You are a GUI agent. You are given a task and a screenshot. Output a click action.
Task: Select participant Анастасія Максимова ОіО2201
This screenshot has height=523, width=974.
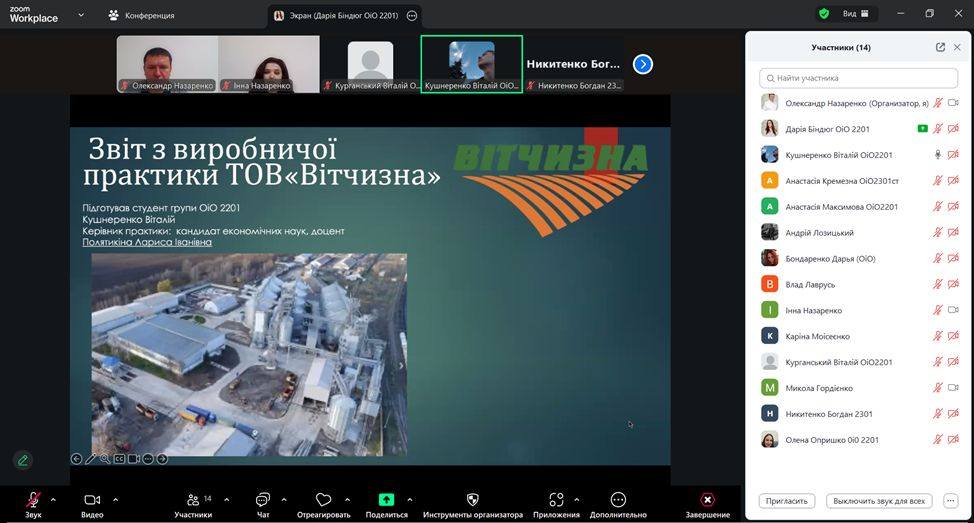(860, 207)
